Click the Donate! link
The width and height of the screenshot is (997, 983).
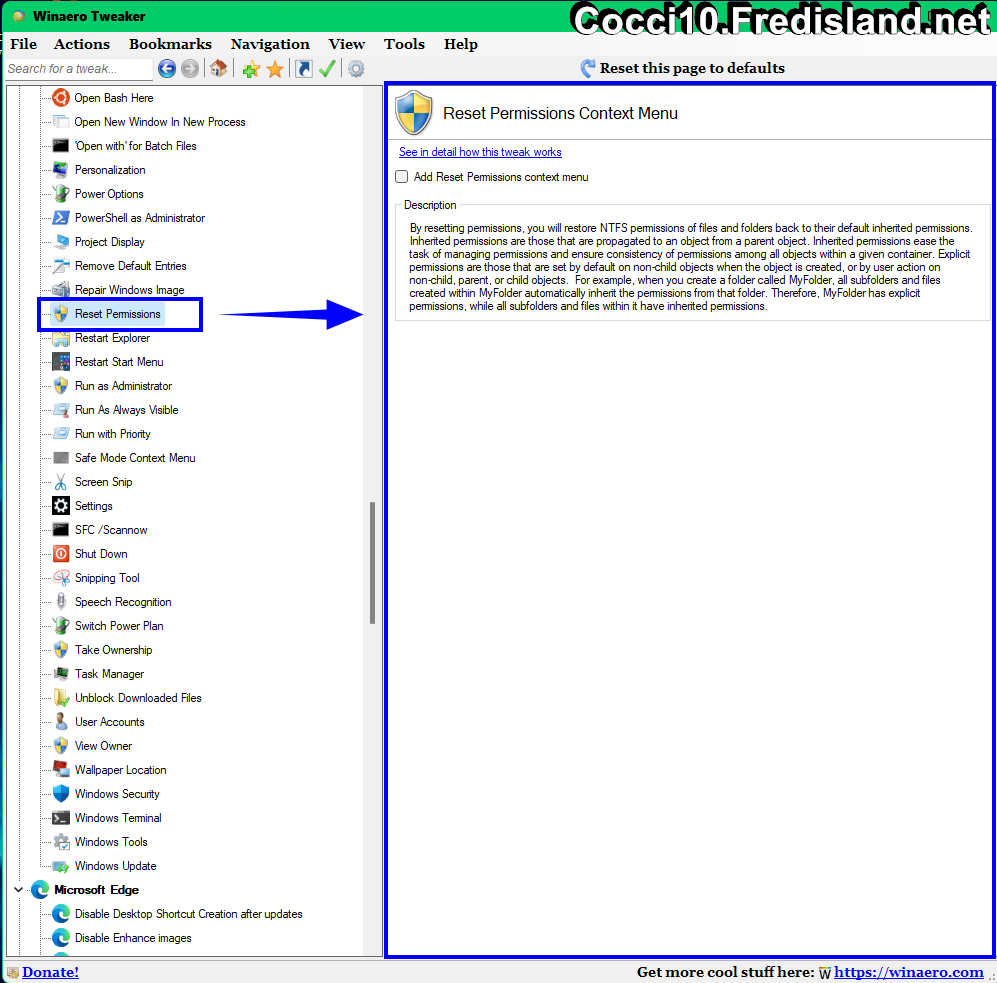coord(50,972)
